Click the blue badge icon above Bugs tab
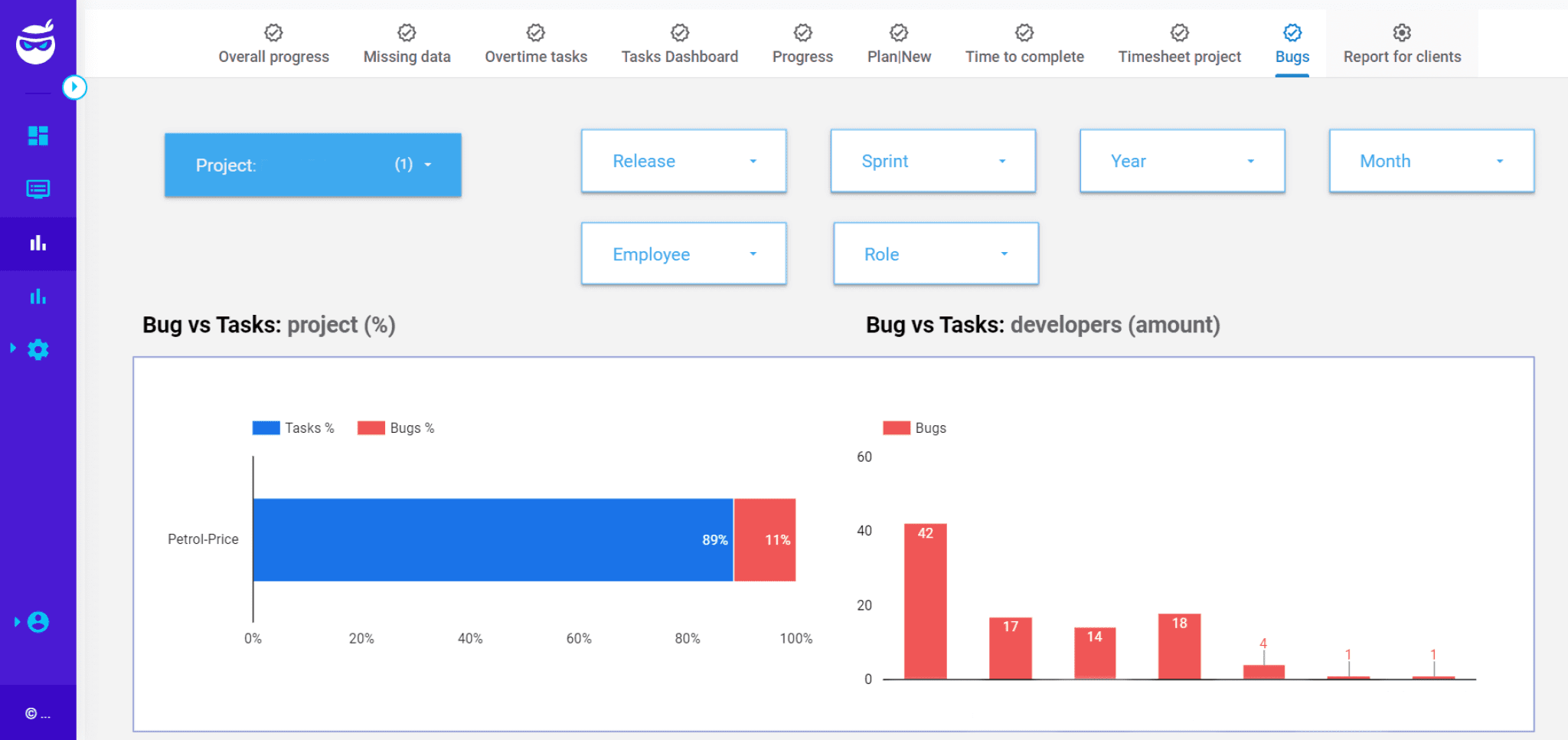Image resolution: width=1568 pixels, height=740 pixels. (1292, 32)
